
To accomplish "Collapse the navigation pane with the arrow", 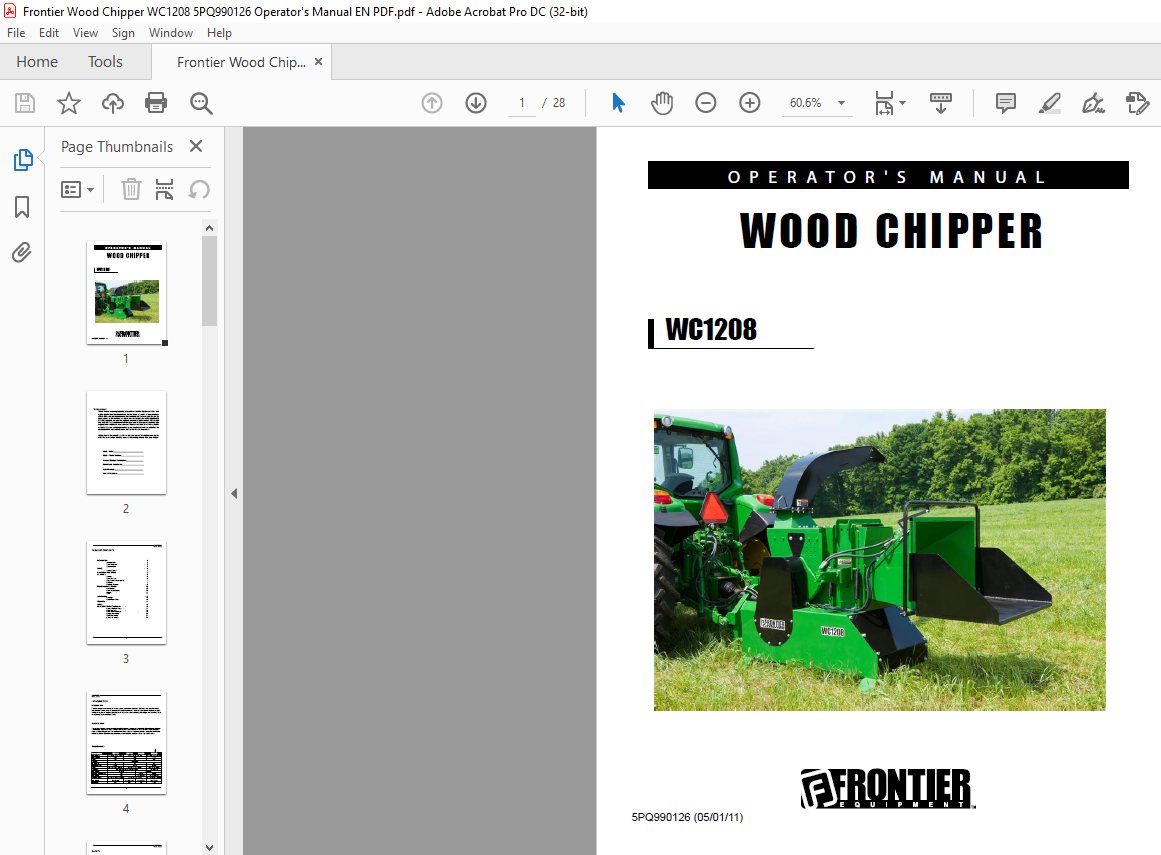I will (x=234, y=493).
